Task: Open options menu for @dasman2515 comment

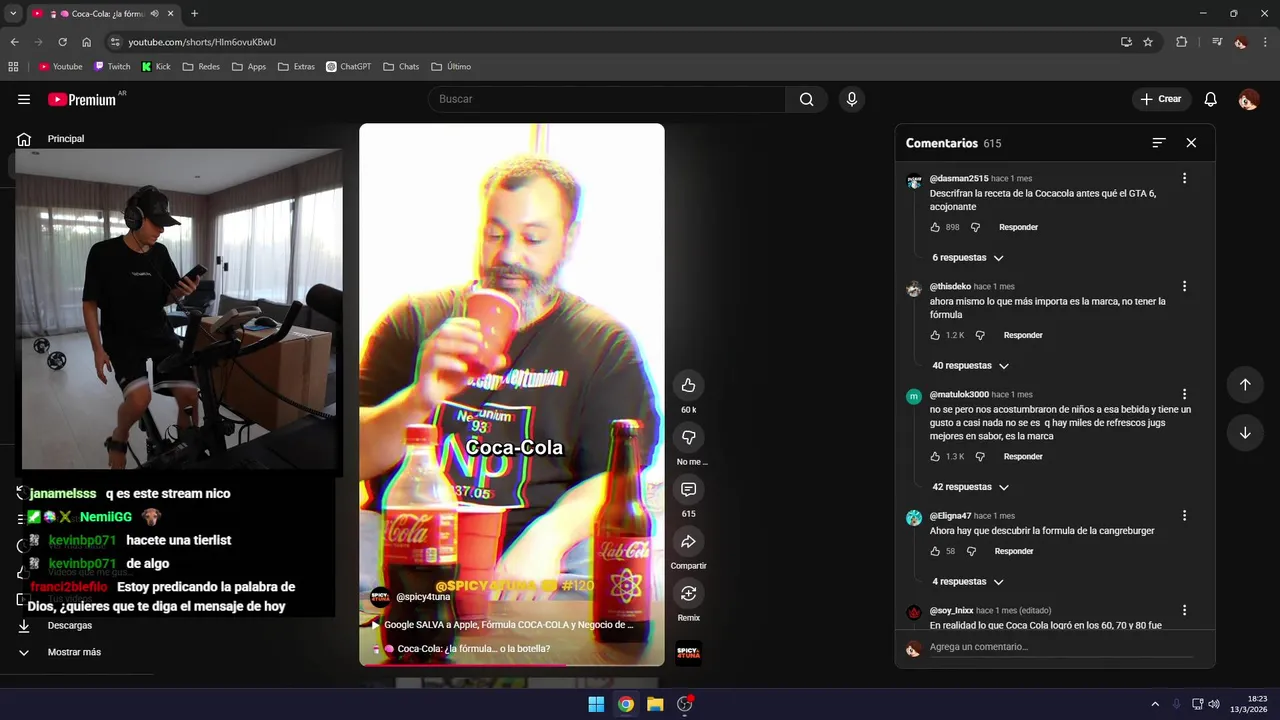Action: (1184, 178)
